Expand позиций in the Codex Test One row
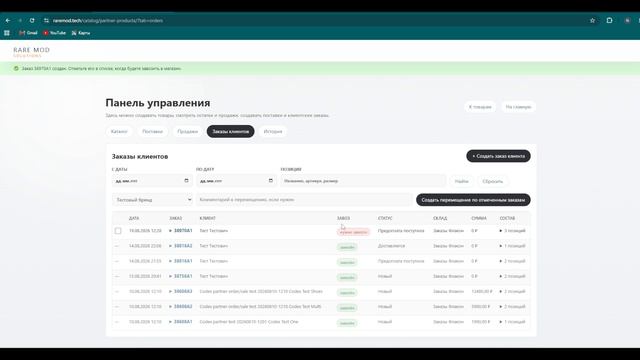 click(512, 322)
